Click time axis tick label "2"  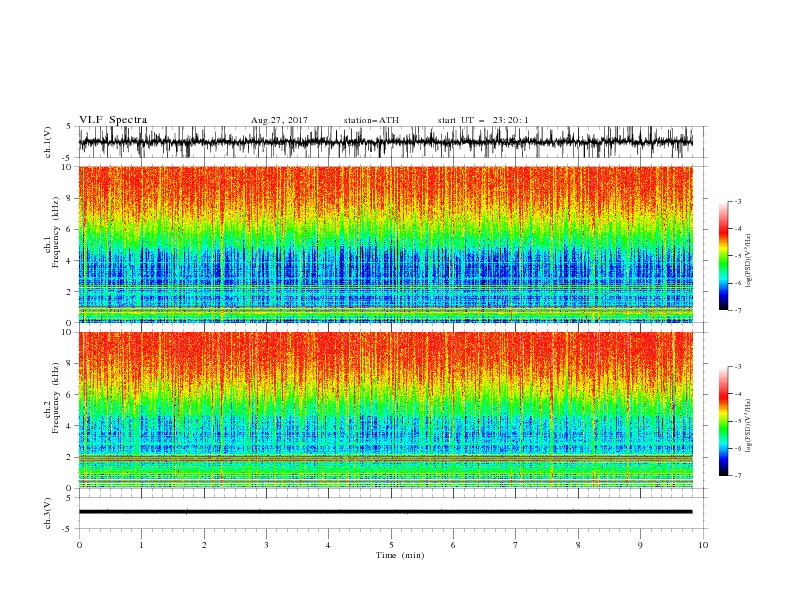coord(204,545)
